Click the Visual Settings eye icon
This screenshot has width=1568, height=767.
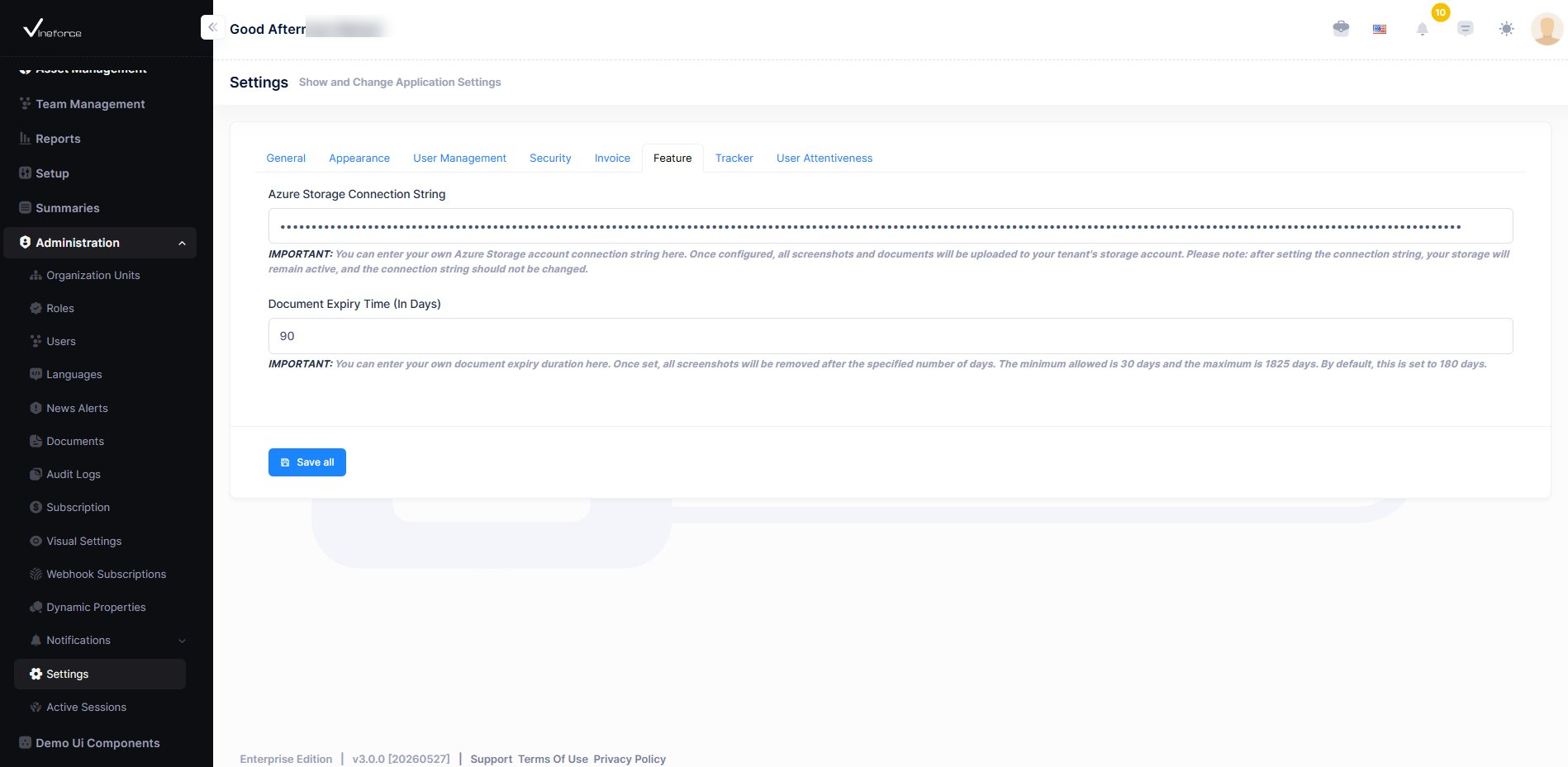click(36, 541)
